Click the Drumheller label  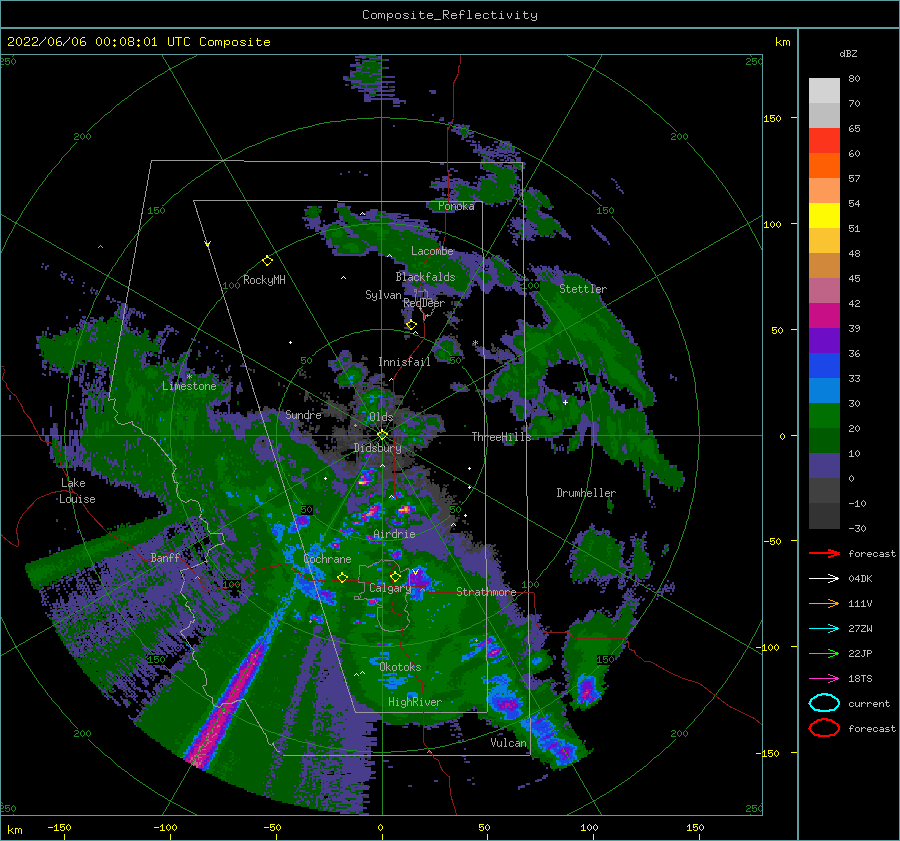(586, 493)
